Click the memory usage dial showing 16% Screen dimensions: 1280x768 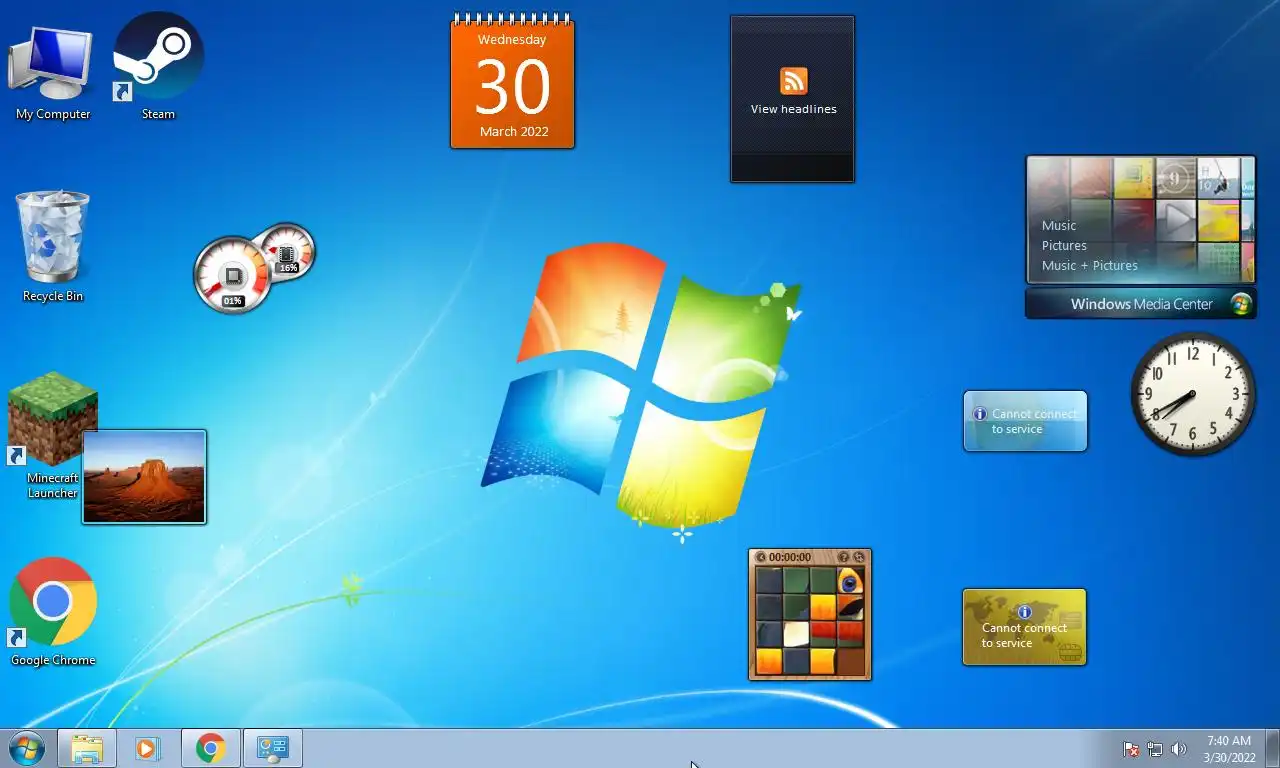point(287,252)
